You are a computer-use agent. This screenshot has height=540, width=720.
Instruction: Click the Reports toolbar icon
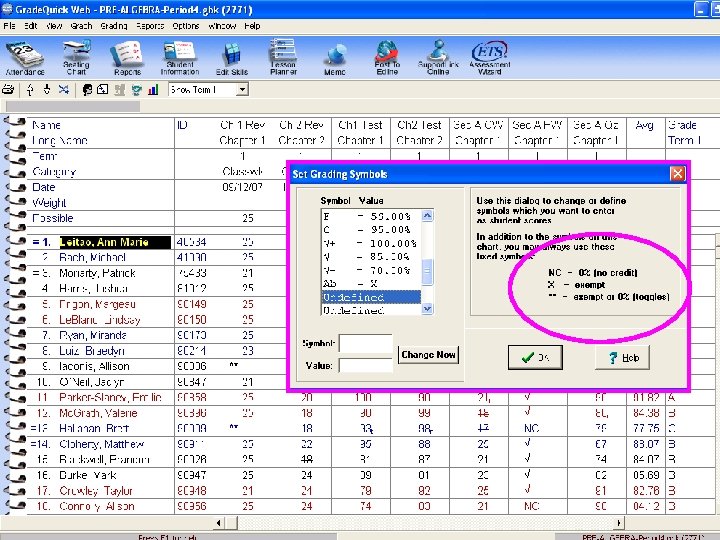127,58
